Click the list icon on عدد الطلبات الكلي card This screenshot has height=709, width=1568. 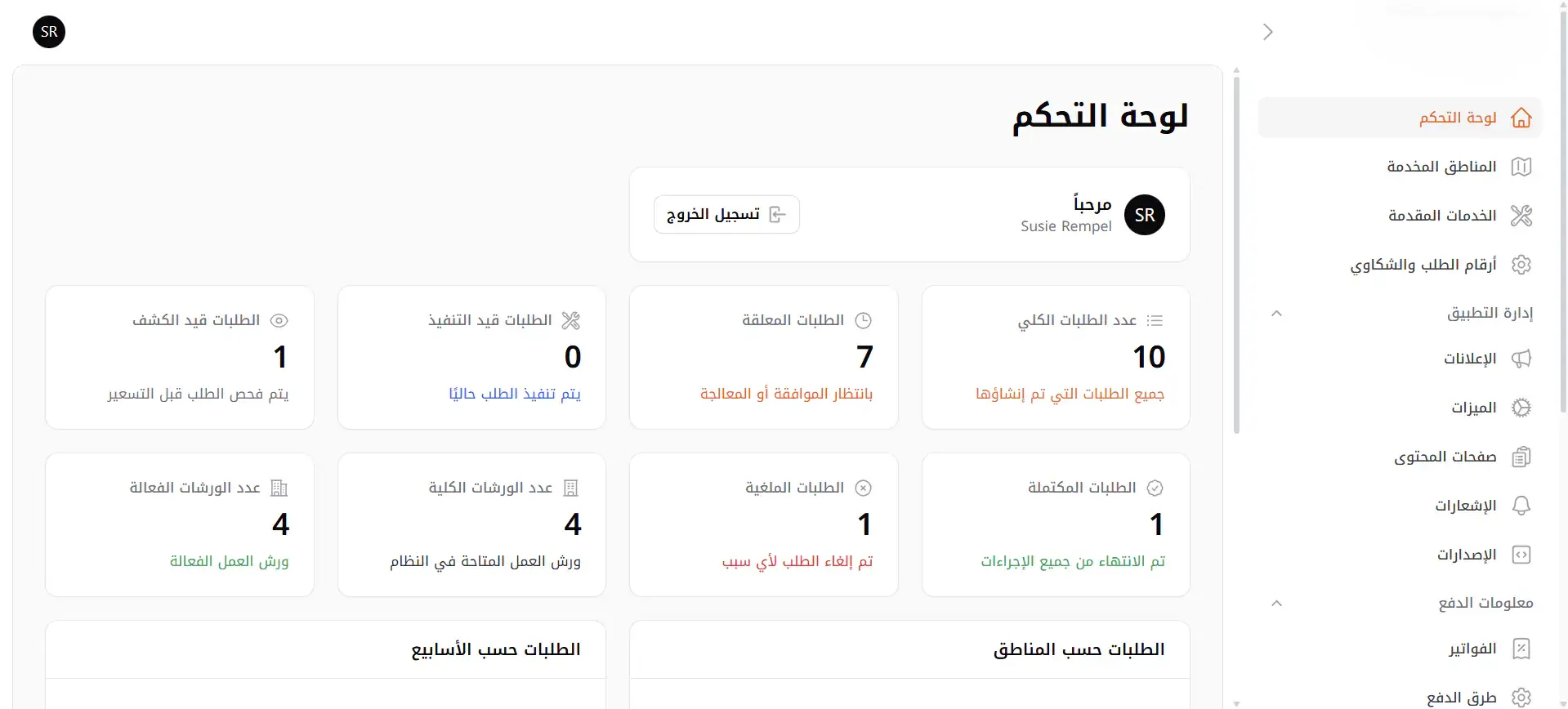point(1155,320)
